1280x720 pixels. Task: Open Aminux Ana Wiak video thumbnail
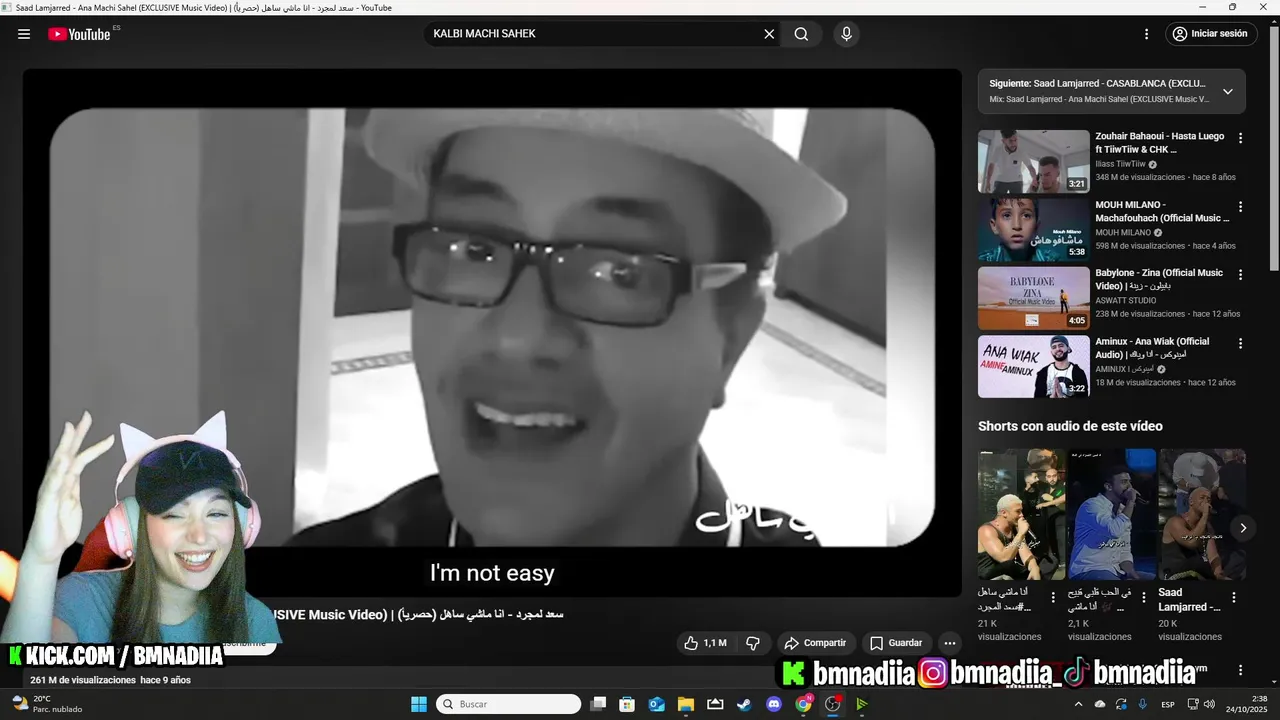point(1033,366)
